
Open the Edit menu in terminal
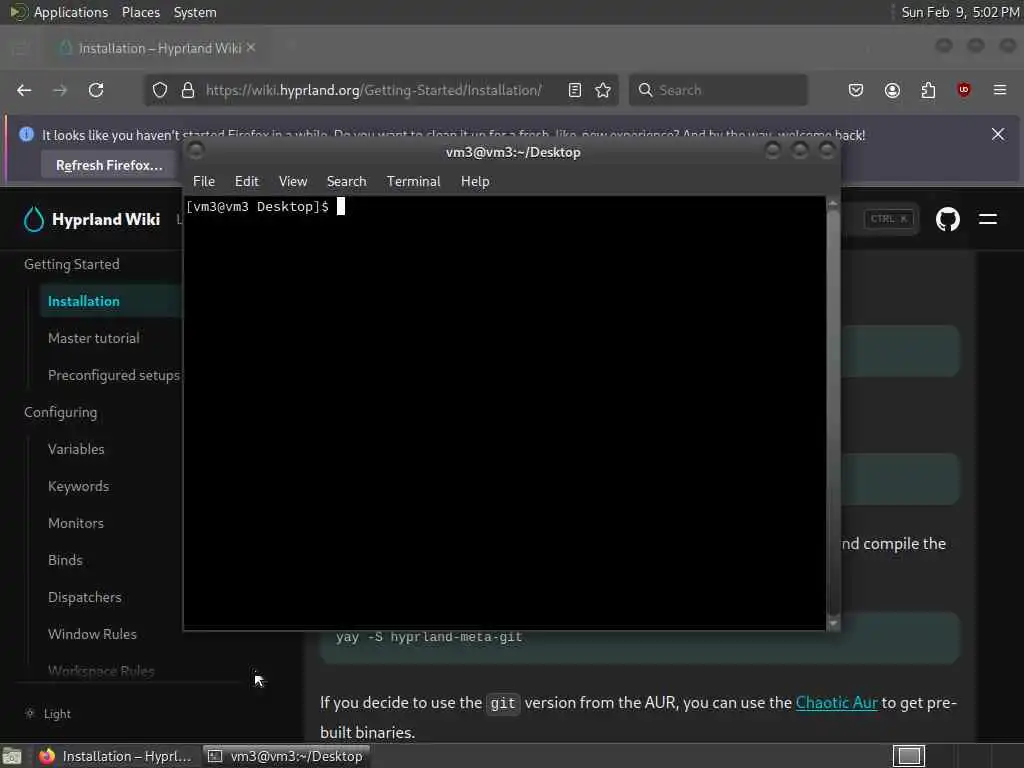tap(247, 182)
